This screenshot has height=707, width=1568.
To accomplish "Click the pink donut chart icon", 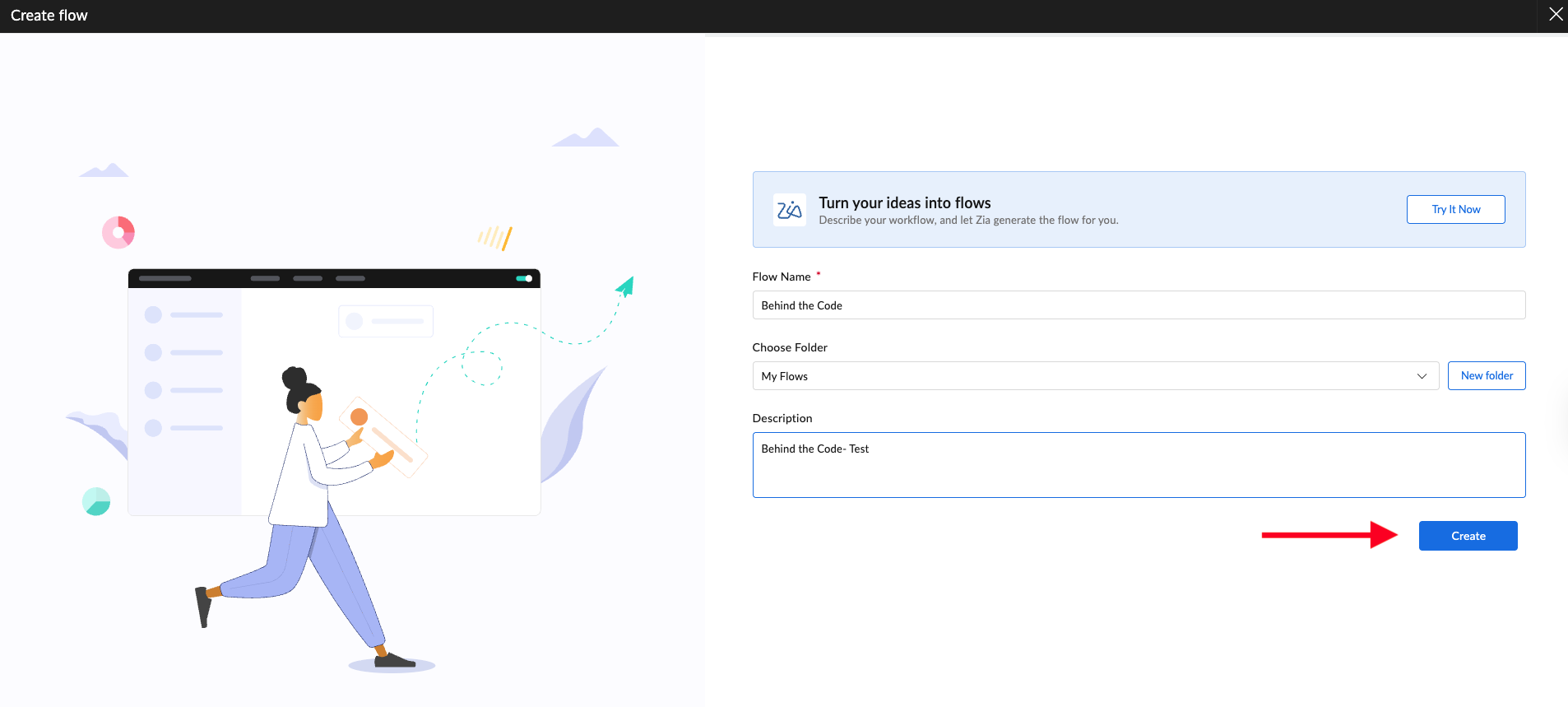I will pos(118,232).
